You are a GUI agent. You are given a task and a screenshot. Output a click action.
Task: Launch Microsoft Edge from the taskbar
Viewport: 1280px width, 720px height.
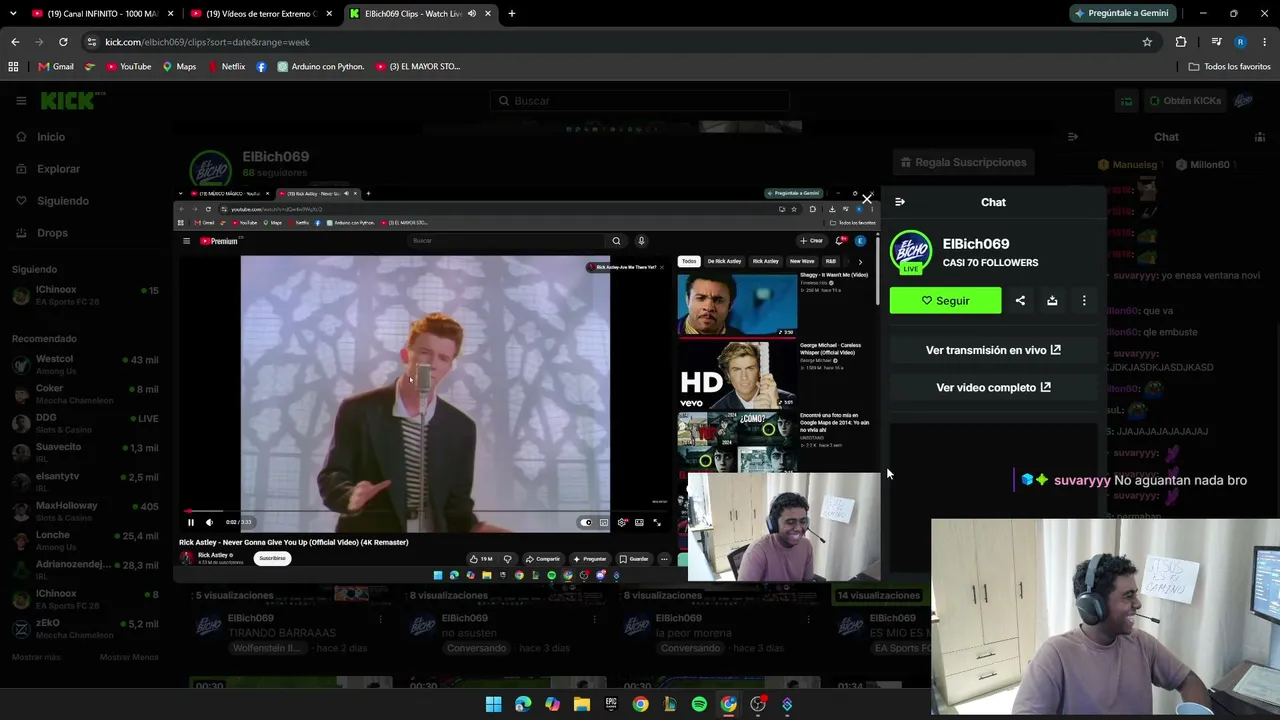523,704
